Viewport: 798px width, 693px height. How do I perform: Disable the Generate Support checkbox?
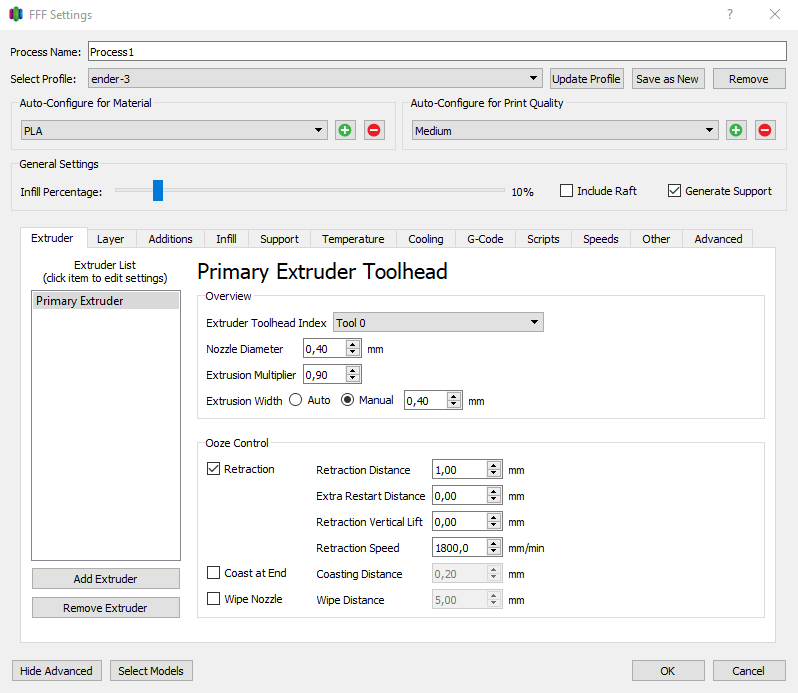[674, 191]
